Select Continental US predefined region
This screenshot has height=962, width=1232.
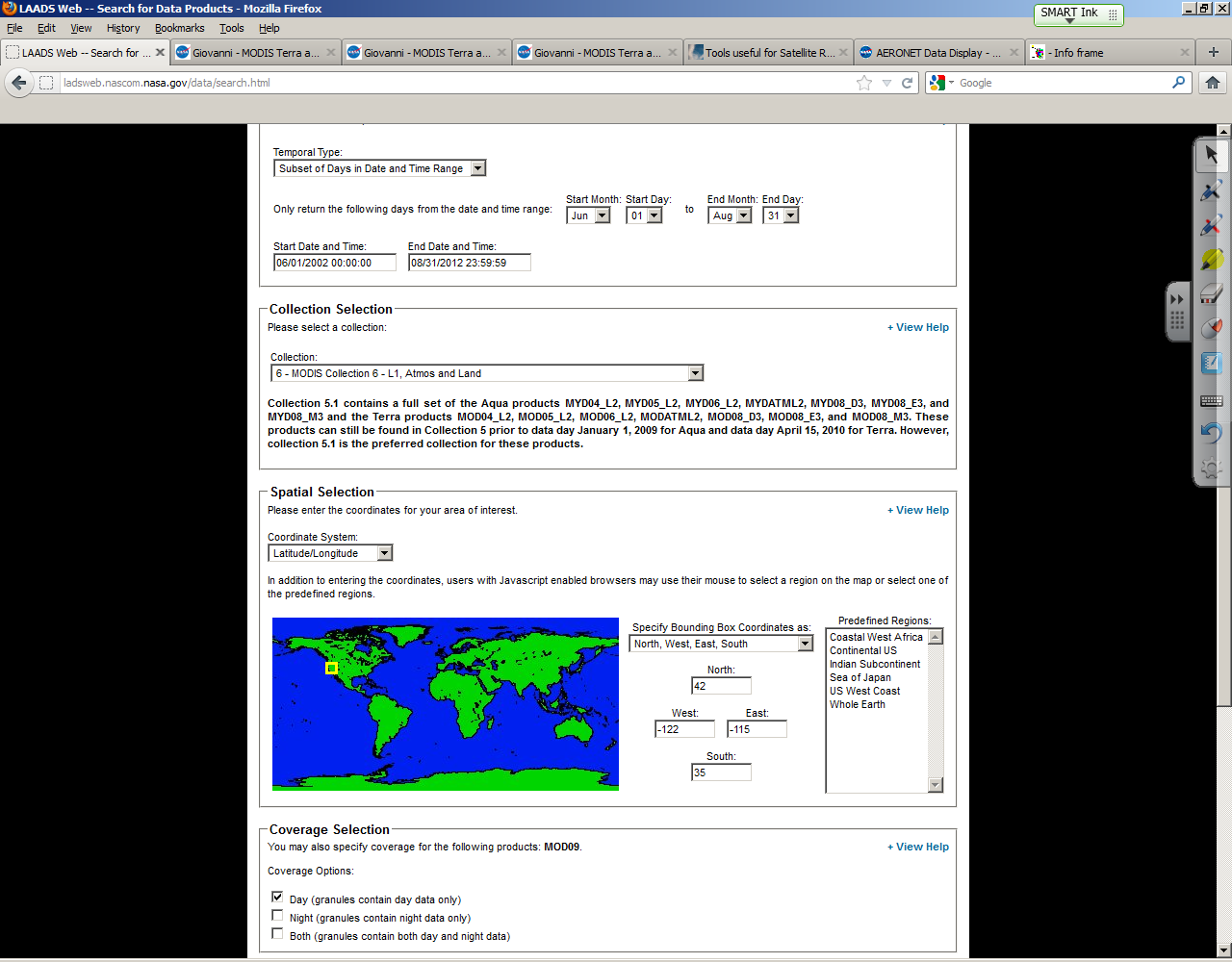point(862,650)
